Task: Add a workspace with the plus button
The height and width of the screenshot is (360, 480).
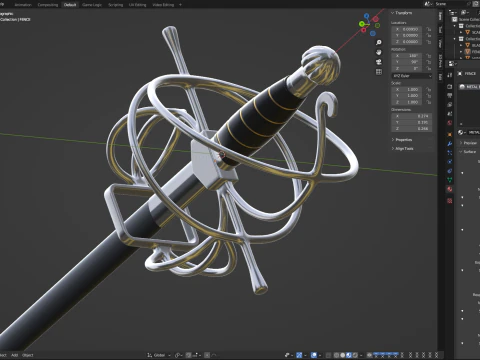Action: [x=180, y=5]
